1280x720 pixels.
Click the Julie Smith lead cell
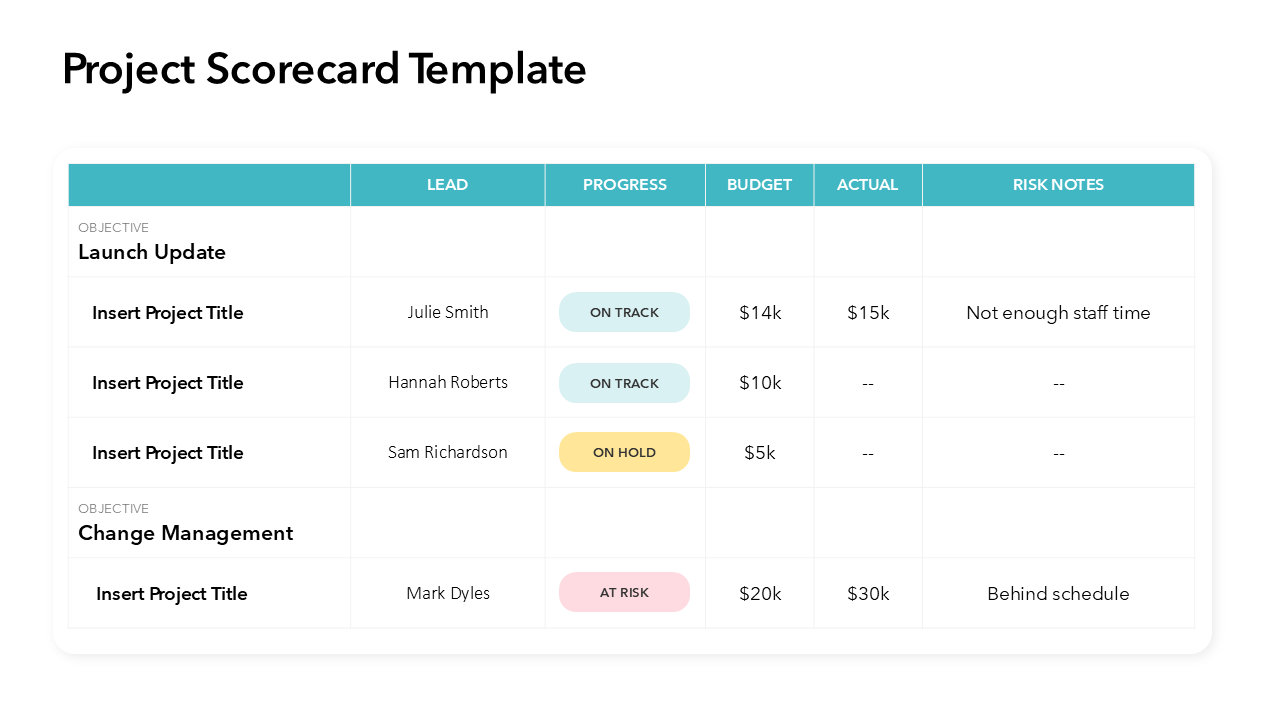448,312
